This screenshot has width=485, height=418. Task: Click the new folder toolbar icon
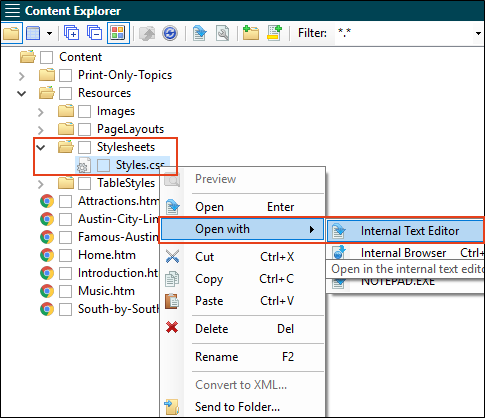coord(251,33)
